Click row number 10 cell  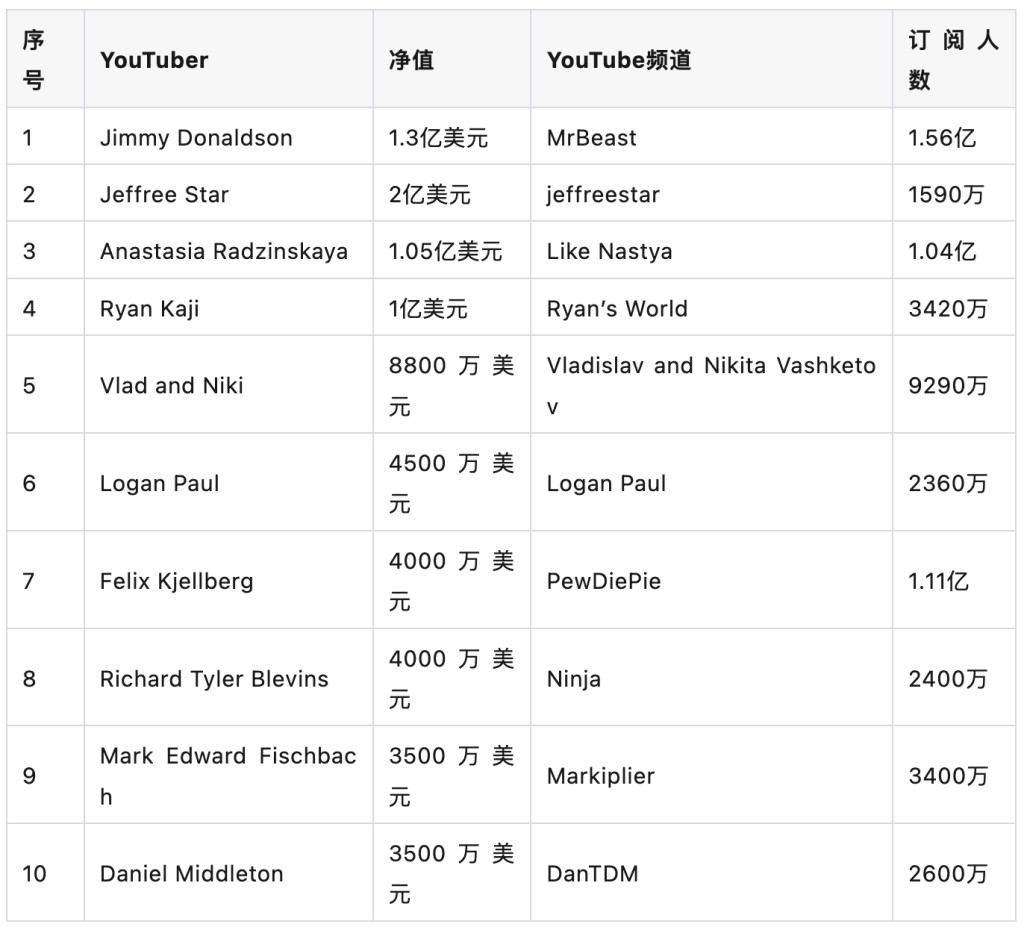[45, 873]
